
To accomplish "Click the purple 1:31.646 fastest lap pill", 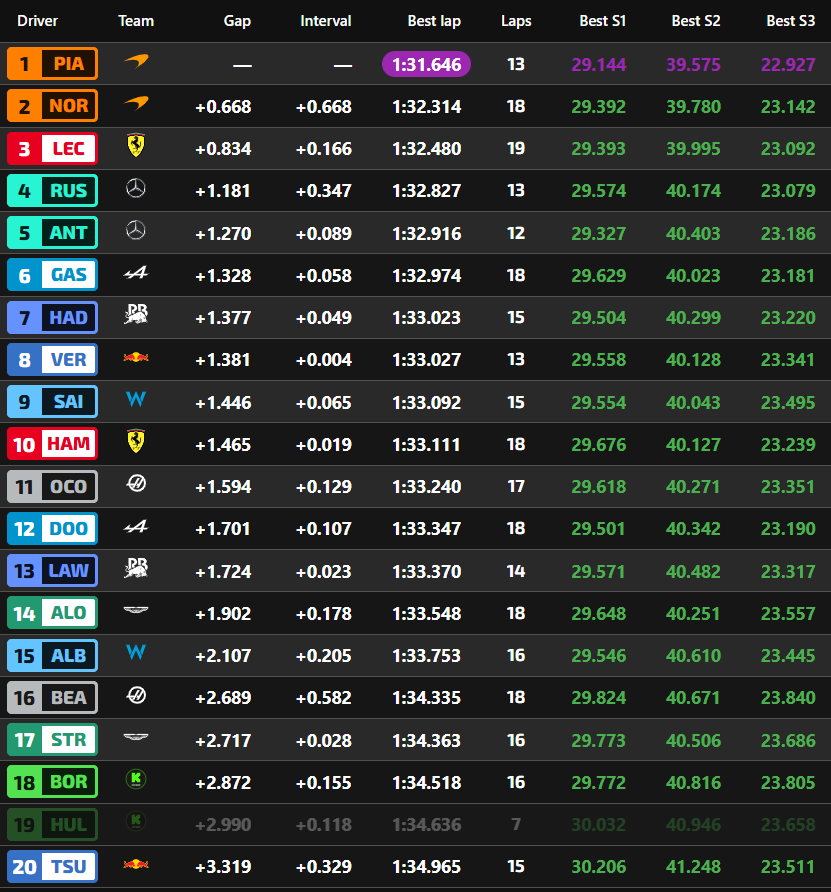I will [x=426, y=64].
